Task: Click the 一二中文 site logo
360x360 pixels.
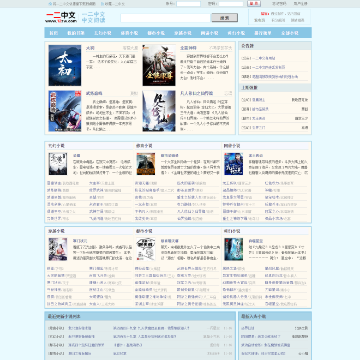Action: pos(61,17)
